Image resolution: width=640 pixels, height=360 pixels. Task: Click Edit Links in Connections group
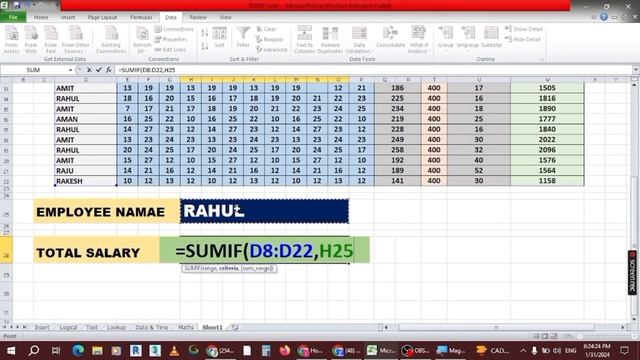(170, 49)
